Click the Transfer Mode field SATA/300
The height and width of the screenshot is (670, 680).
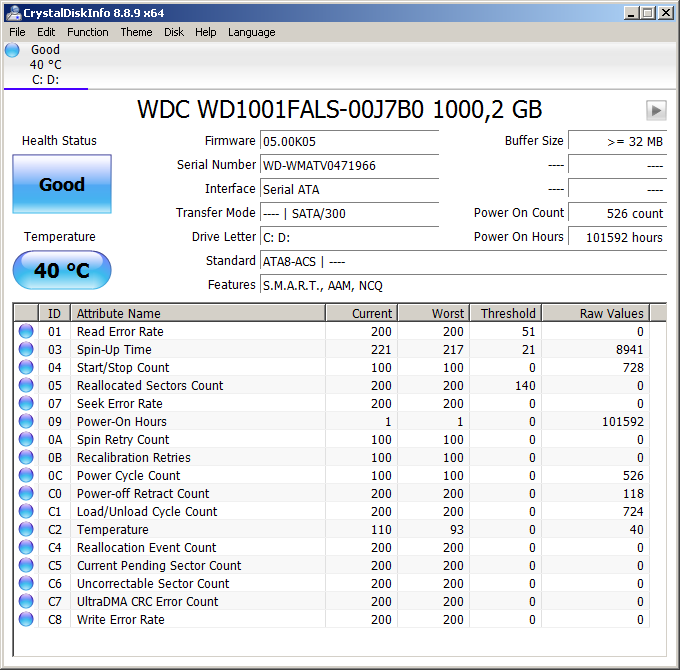350,213
